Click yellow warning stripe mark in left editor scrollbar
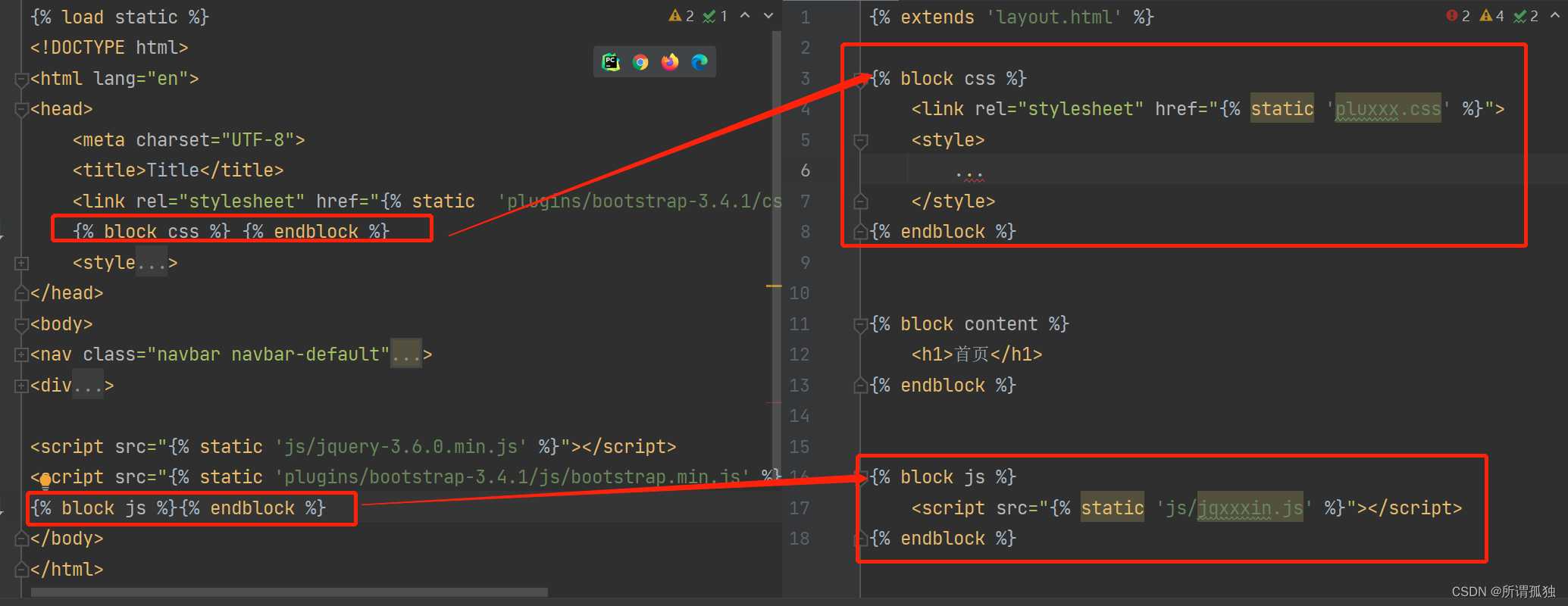This screenshot has width=1568, height=606. tap(773, 286)
